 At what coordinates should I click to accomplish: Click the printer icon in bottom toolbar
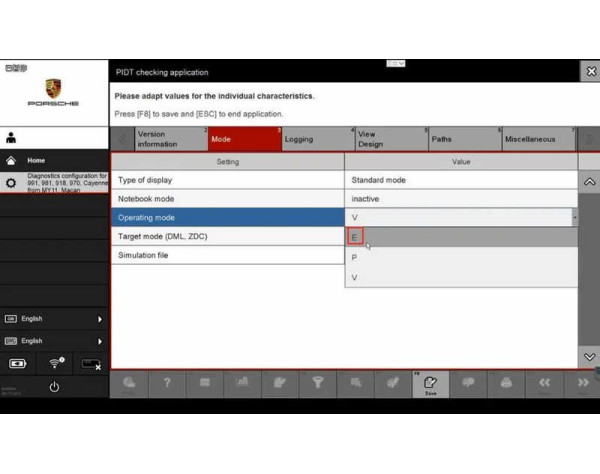(507, 383)
